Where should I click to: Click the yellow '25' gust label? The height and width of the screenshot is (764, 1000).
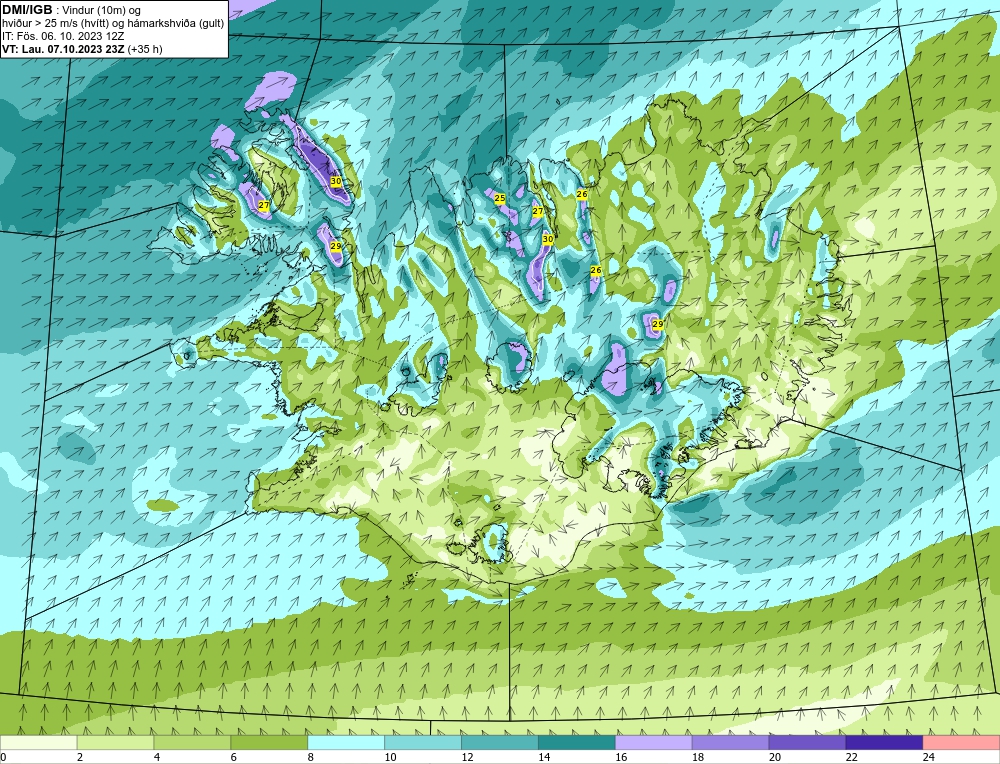point(500,198)
